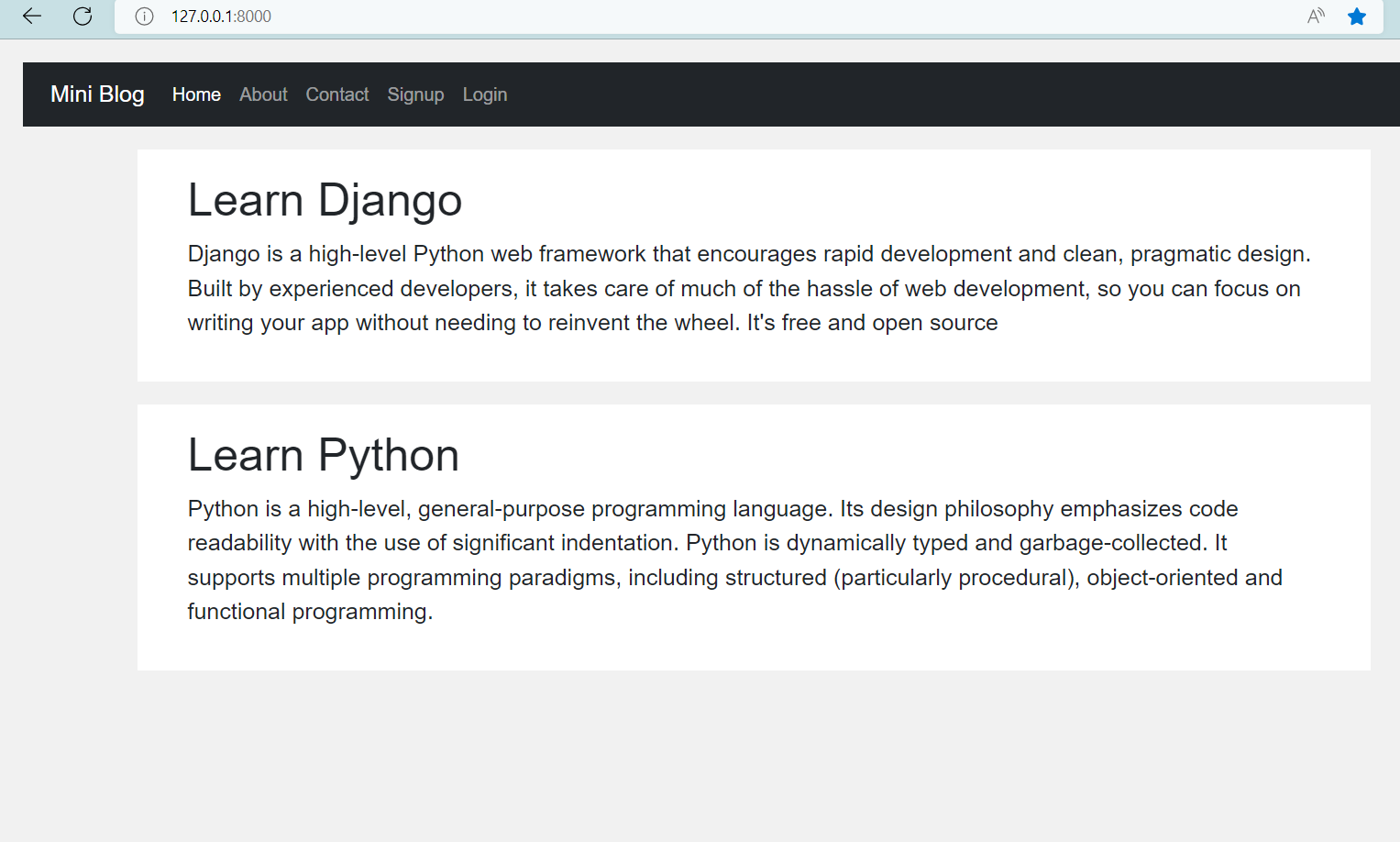Click the Mini Blog brand logo text

click(97, 94)
